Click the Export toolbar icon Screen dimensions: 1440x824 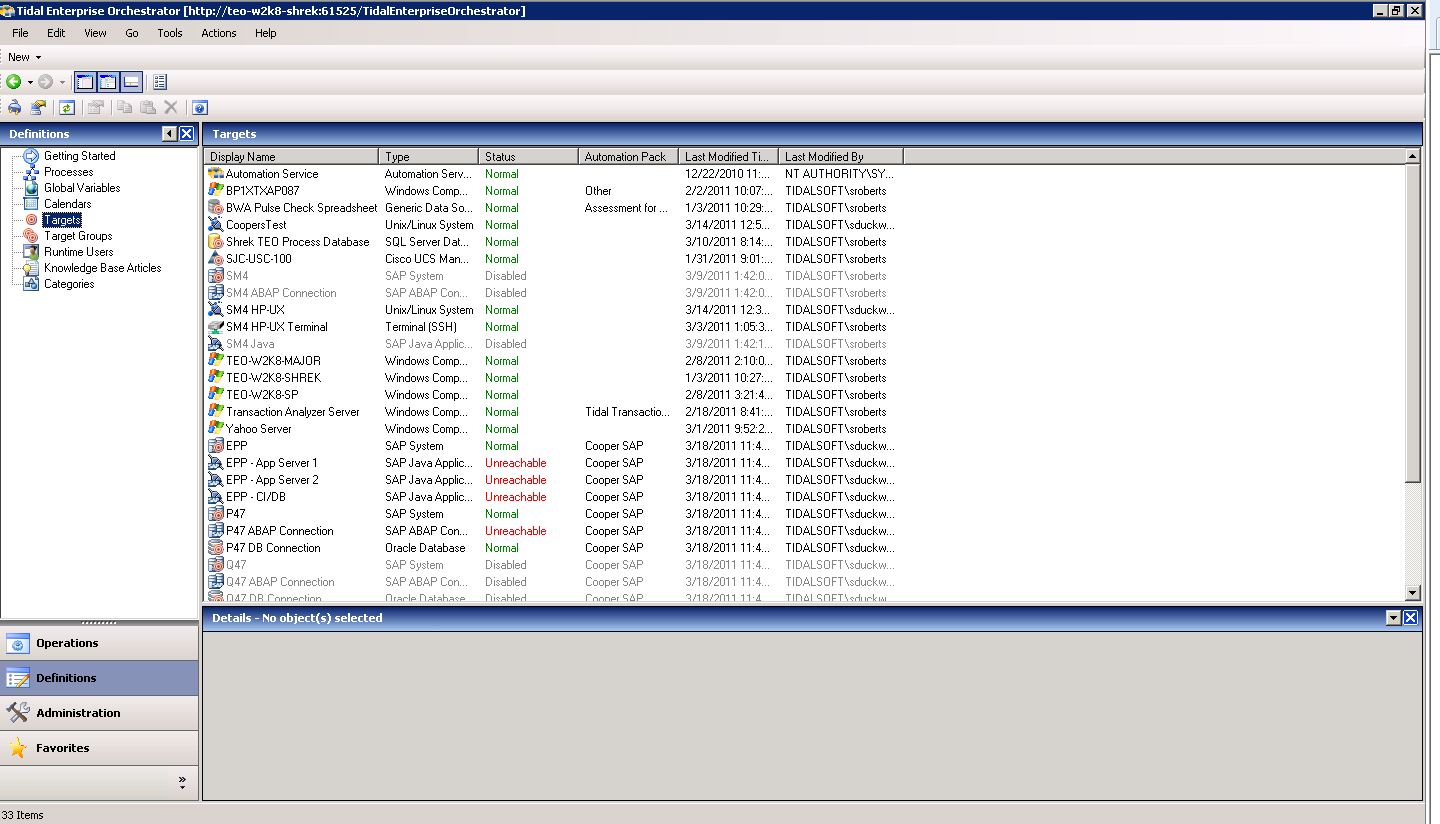[38, 108]
